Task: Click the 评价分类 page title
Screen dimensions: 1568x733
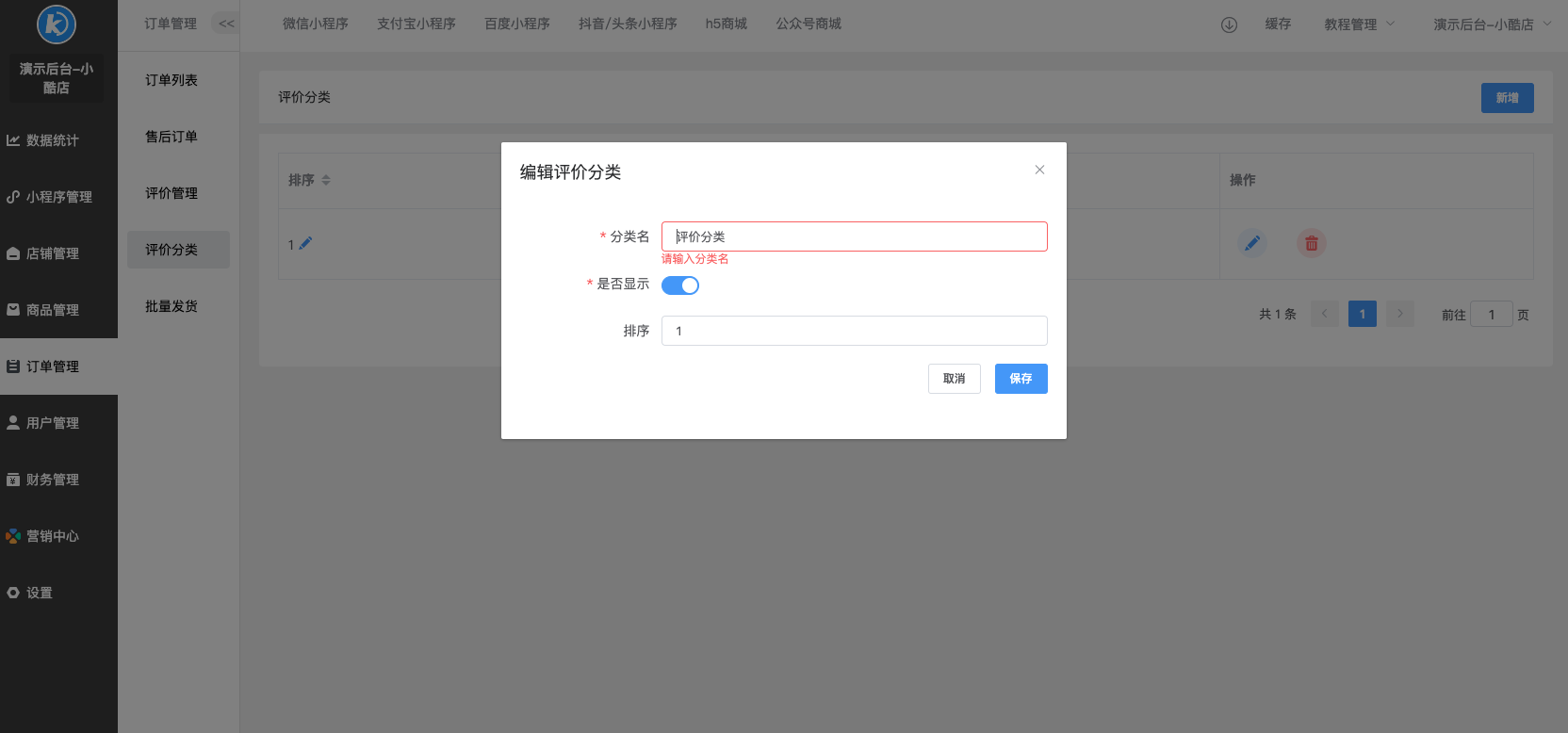Action: pyautogui.click(x=304, y=97)
